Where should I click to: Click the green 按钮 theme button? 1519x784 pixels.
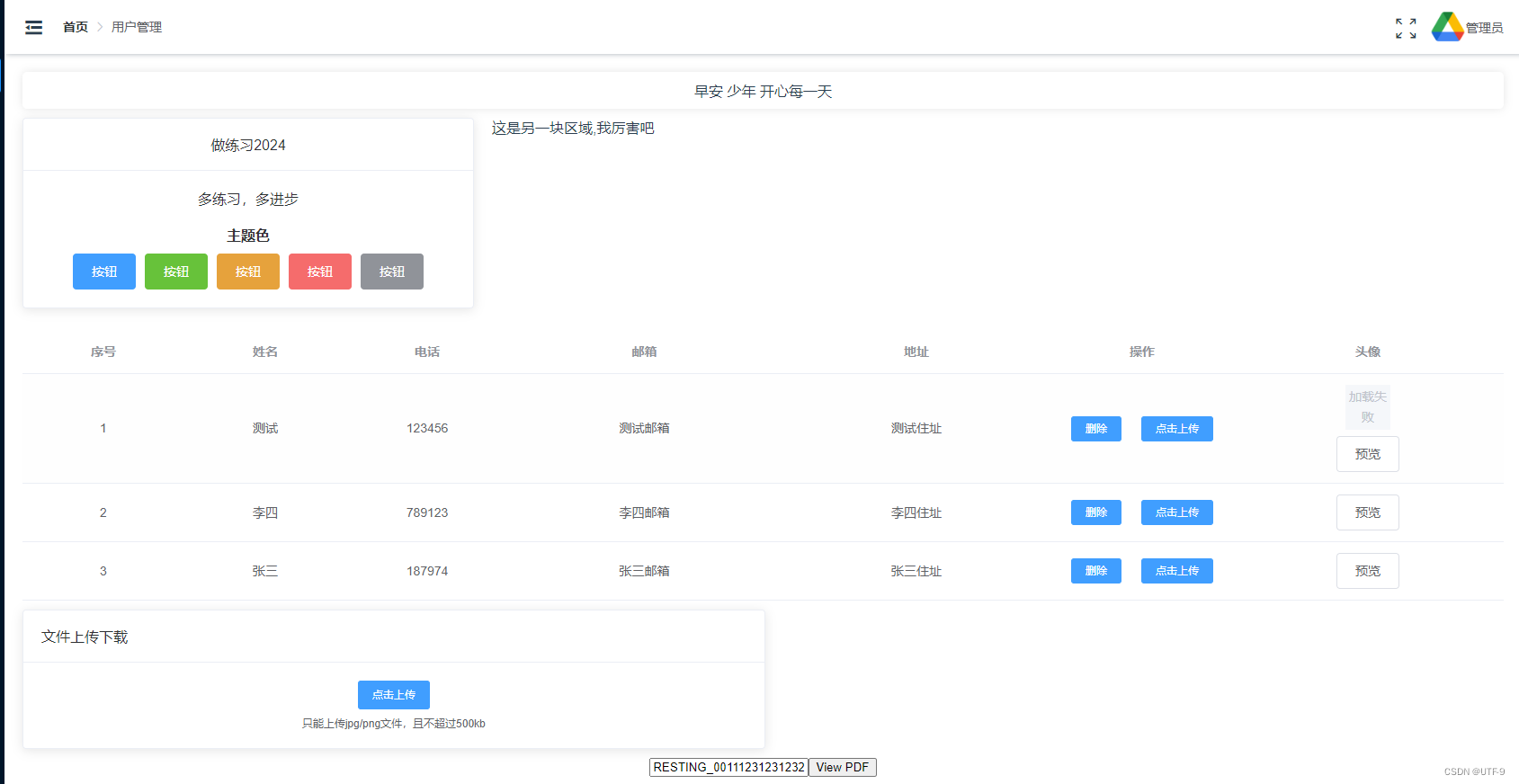click(x=176, y=272)
